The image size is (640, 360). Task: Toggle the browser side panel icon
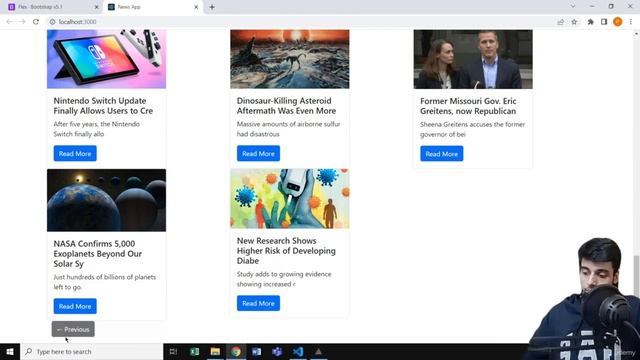(x=604, y=22)
